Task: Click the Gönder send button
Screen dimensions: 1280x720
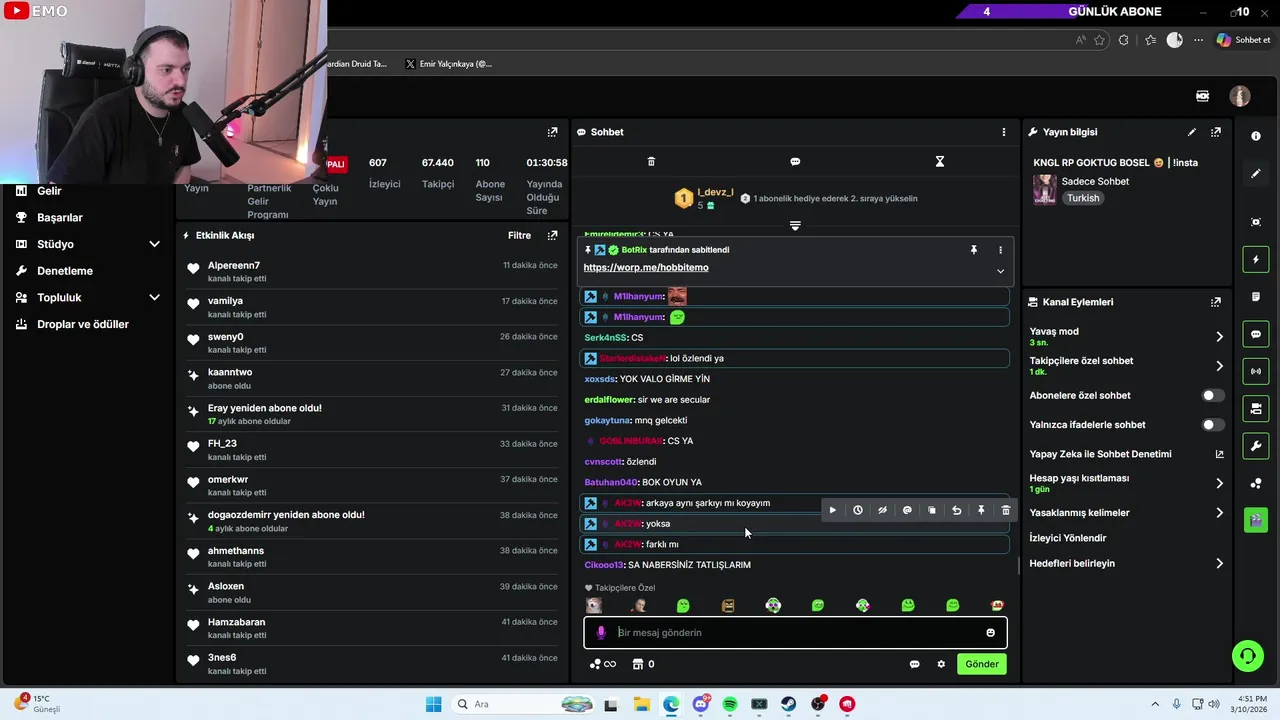Action: pos(981,664)
